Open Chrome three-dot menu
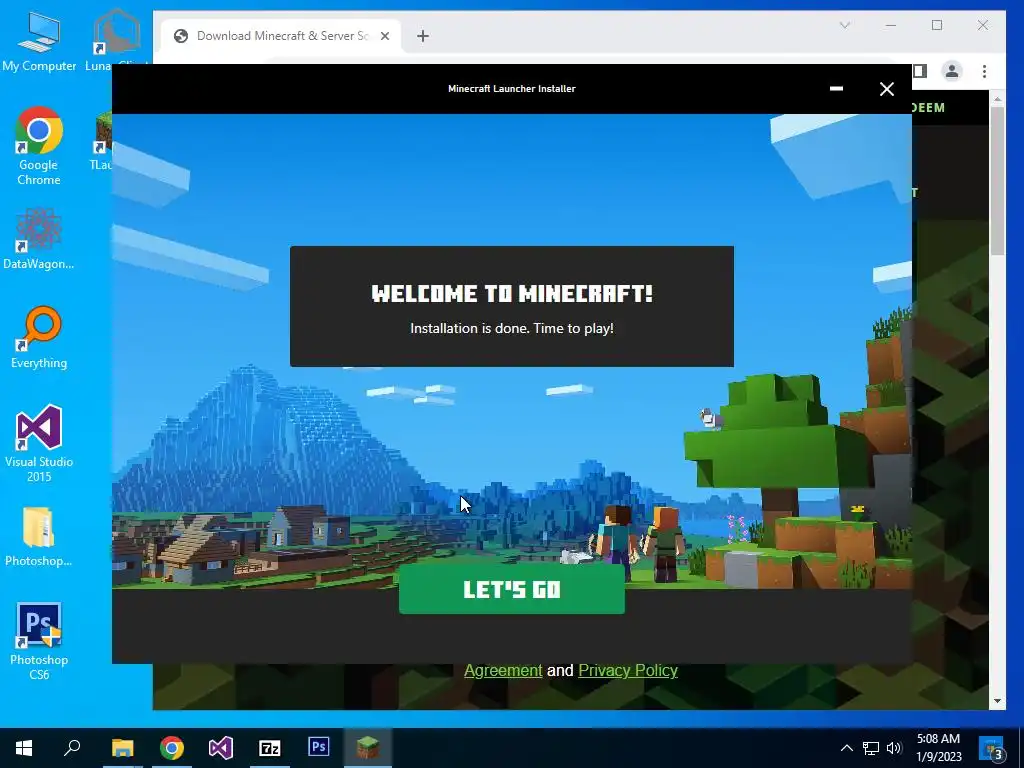The height and width of the screenshot is (768, 1024). 984,71
